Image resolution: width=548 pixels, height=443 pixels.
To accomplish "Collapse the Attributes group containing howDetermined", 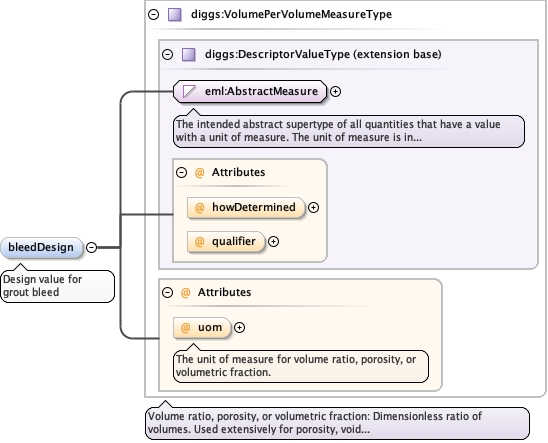I will pyautogui.click(x=181, y=173).
